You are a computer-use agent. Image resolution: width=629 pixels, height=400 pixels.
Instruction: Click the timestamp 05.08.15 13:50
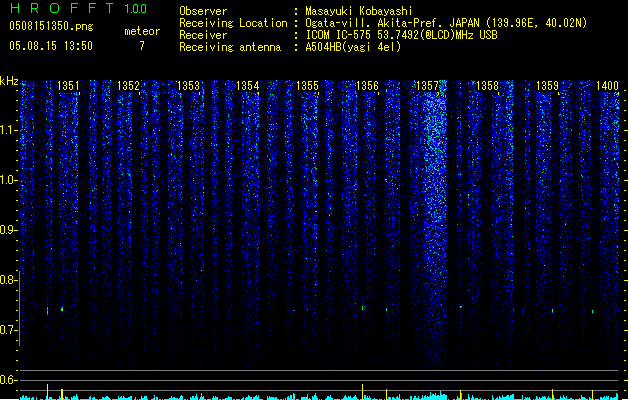(x=51, y=46)
